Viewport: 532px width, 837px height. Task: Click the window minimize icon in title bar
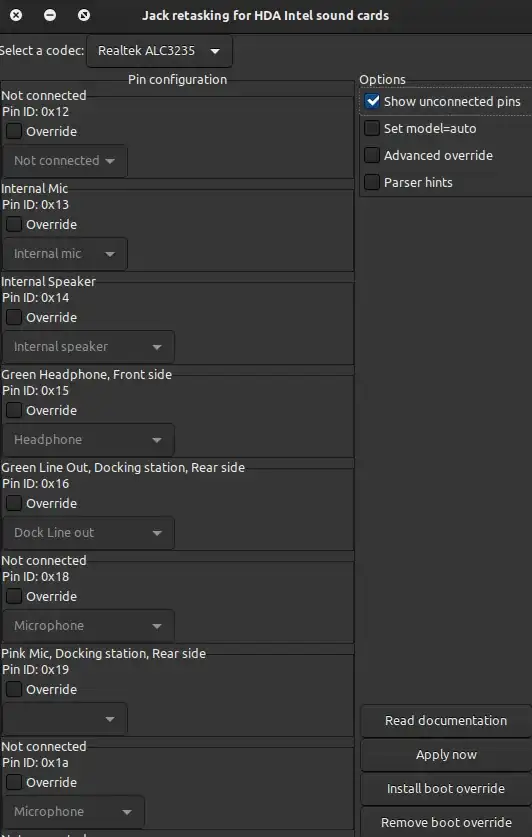coord(50,15)
